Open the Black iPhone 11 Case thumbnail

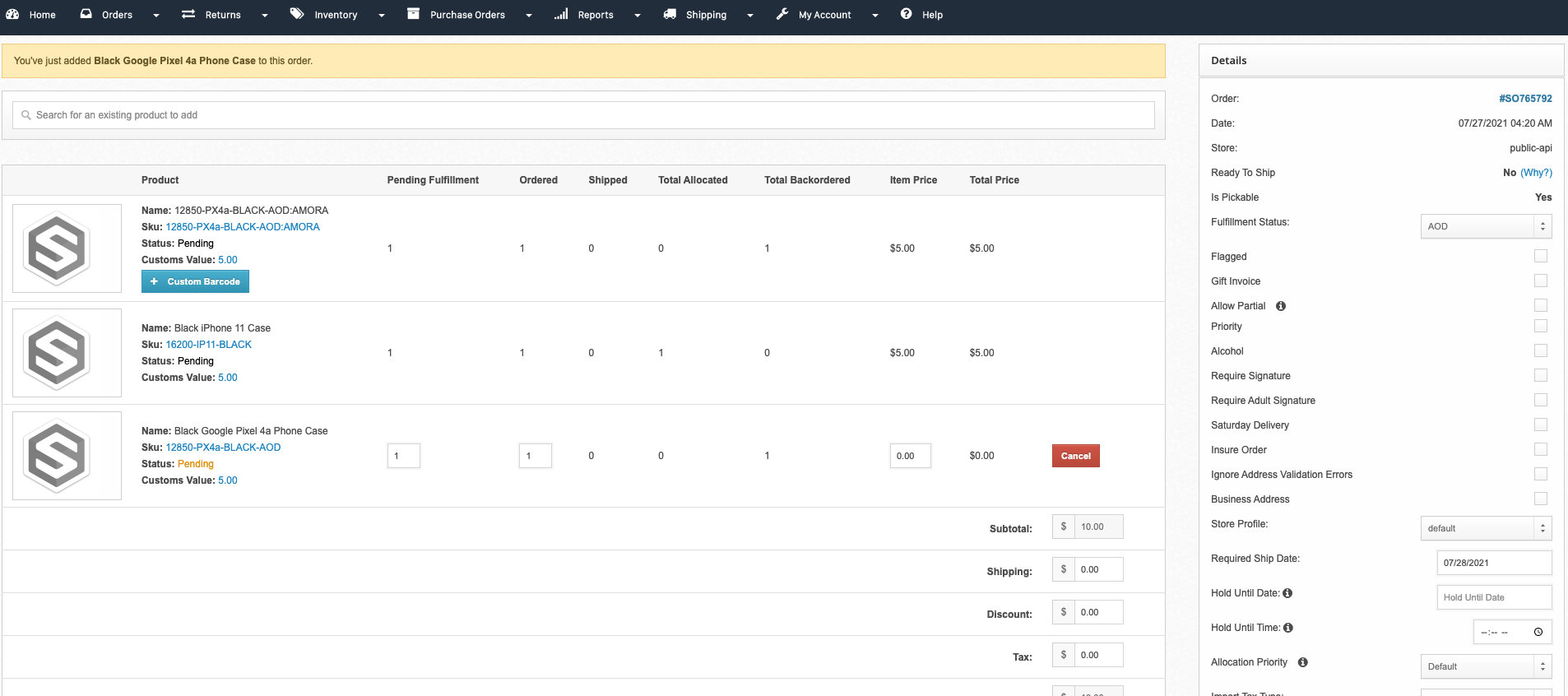tap(67, 353)
